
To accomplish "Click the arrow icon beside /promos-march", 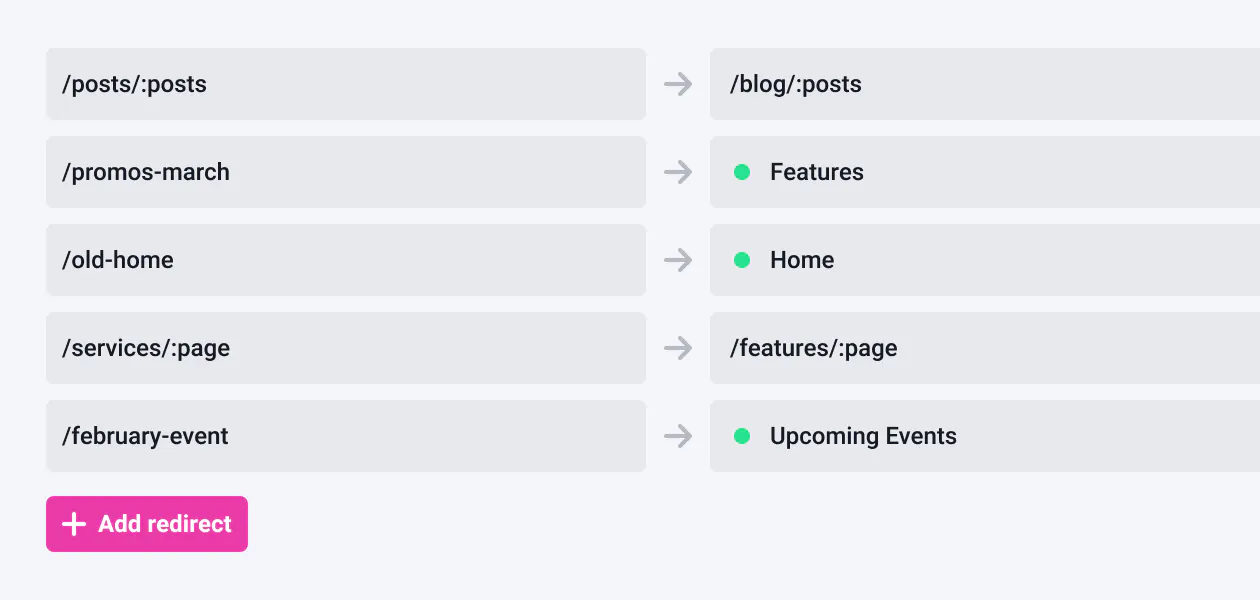I will tap(678, 172).
